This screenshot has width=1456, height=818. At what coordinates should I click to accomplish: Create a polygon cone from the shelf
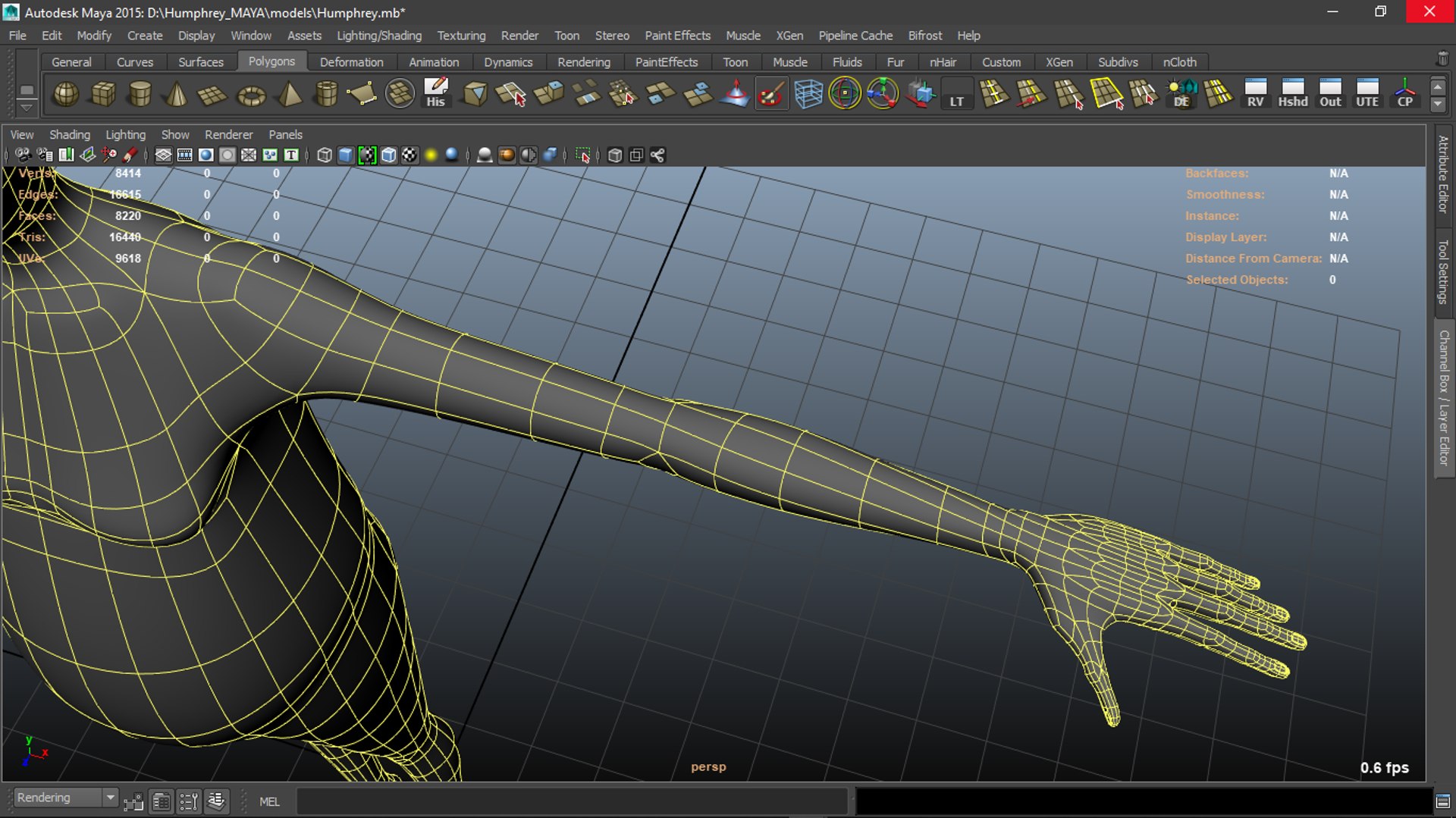[177, 94]
